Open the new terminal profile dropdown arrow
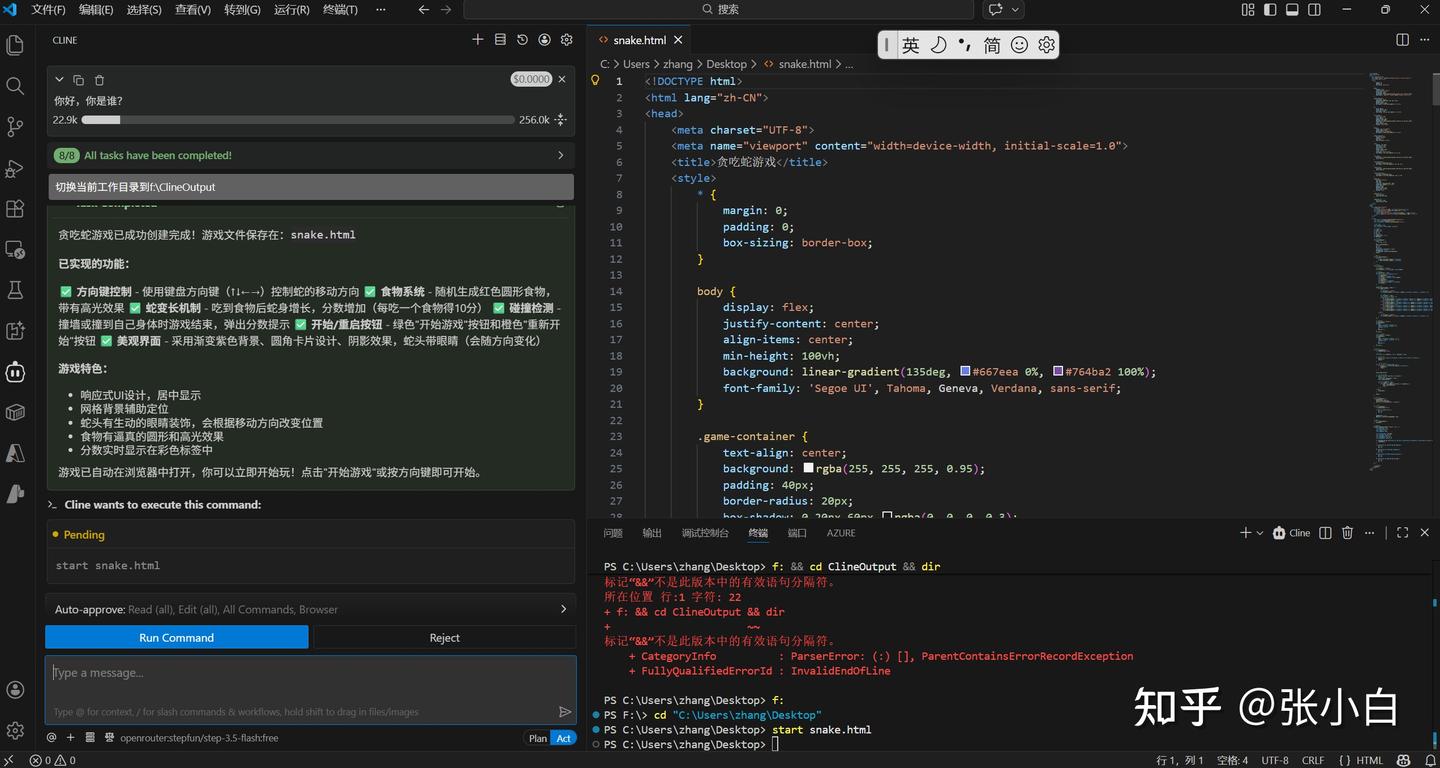Viewport: 1440px width, 768px height. coord(1259,533)
